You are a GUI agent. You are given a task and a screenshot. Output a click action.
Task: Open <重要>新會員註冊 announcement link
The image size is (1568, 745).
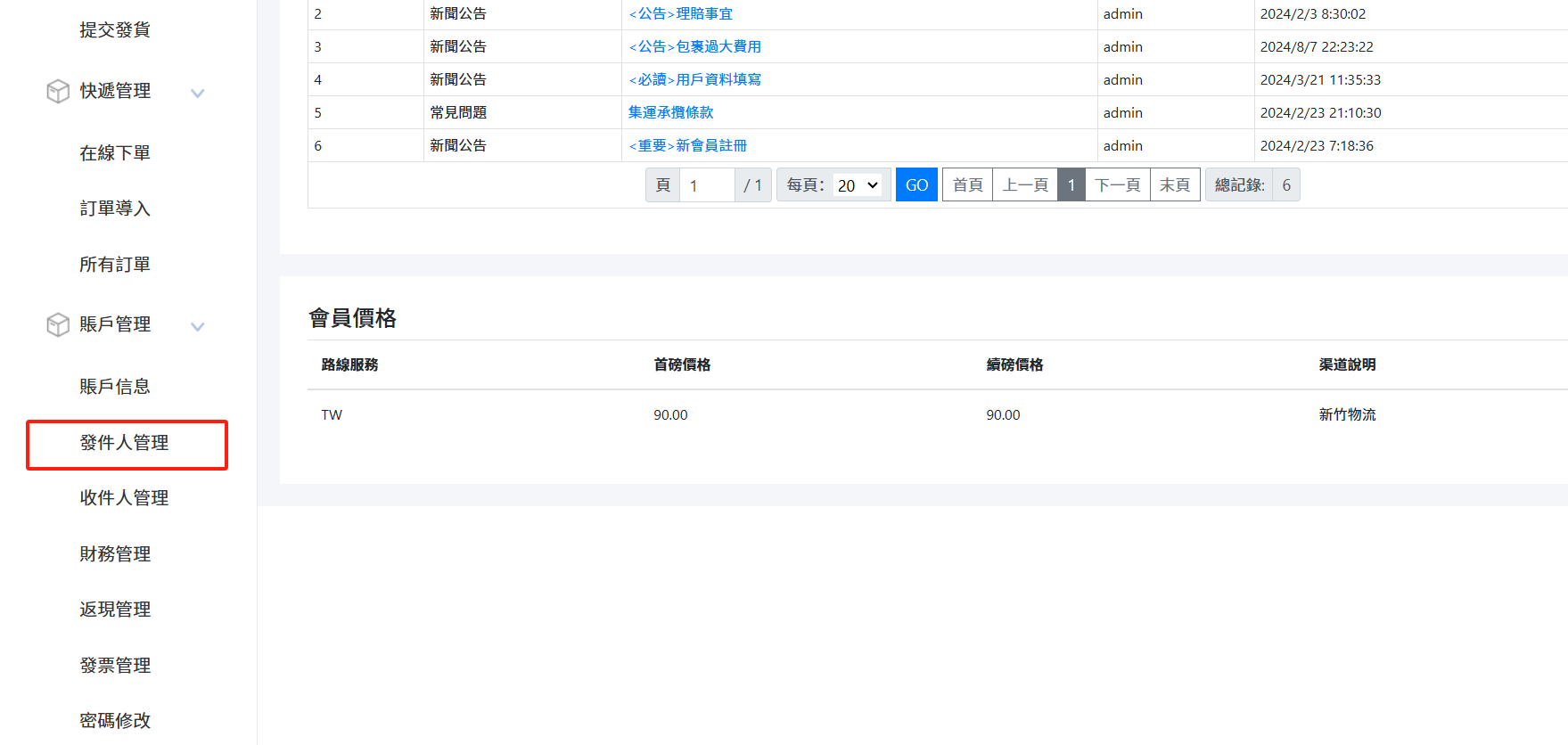click(687, 145)
